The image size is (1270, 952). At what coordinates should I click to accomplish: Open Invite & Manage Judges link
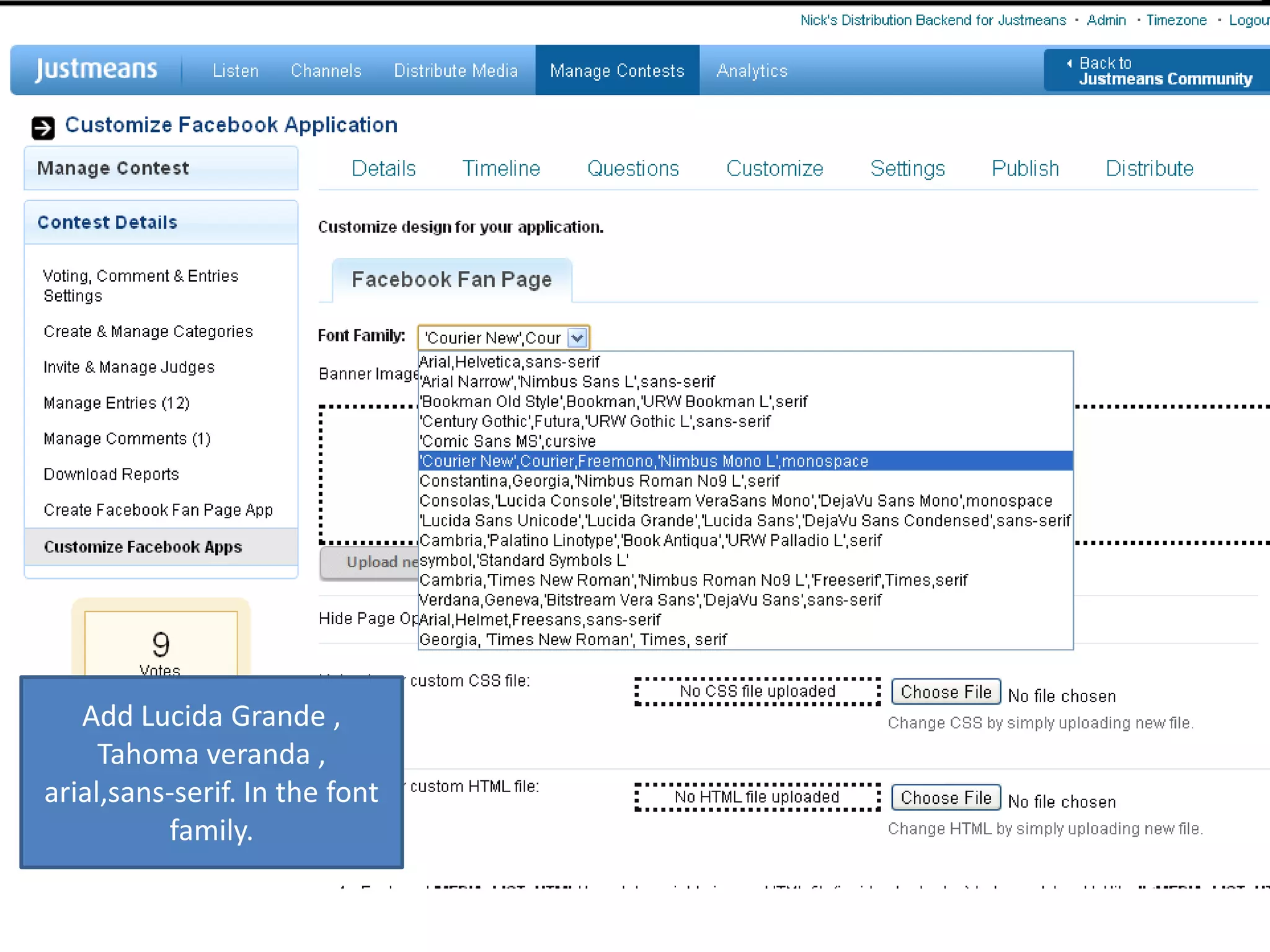point(129,368)
